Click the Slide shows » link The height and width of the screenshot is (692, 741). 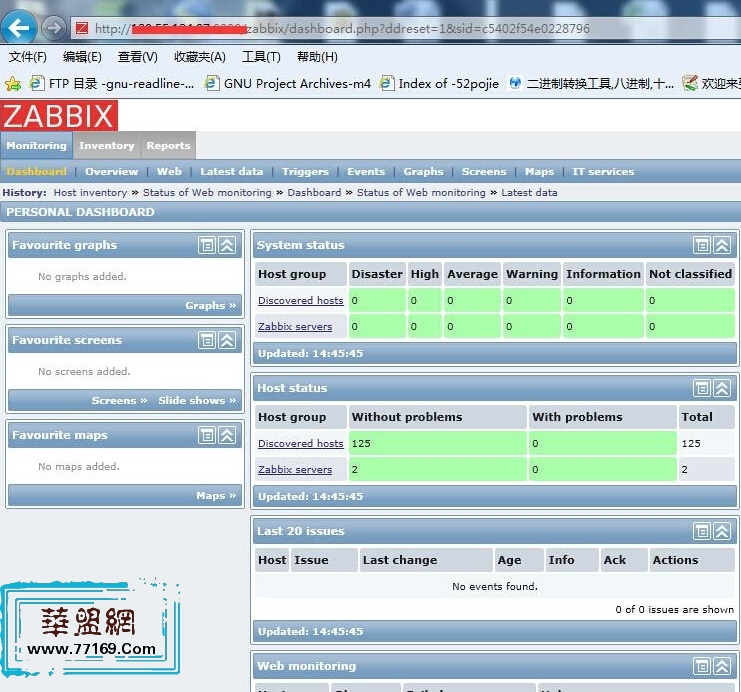[197, 401]
